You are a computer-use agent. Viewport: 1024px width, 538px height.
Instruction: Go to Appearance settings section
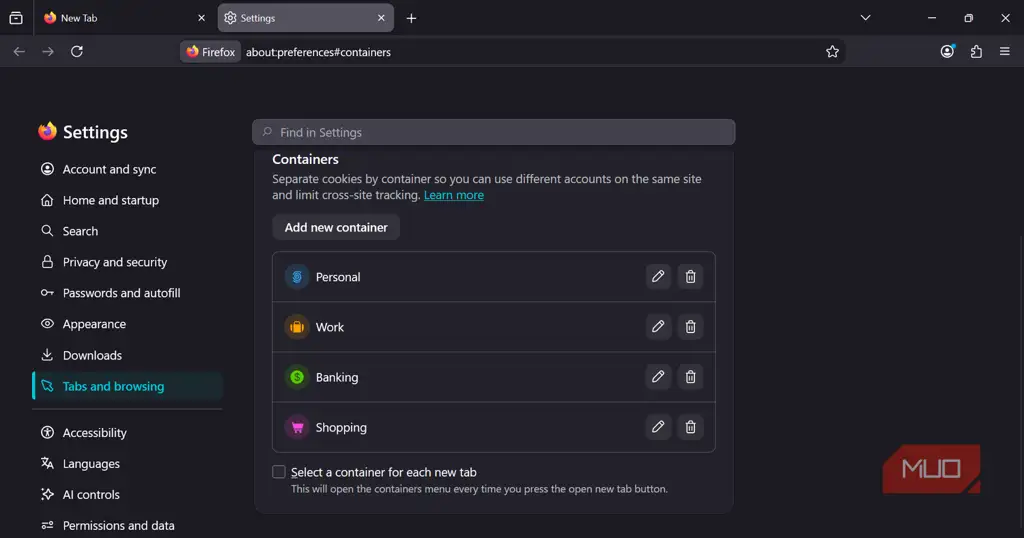point(94,324)
